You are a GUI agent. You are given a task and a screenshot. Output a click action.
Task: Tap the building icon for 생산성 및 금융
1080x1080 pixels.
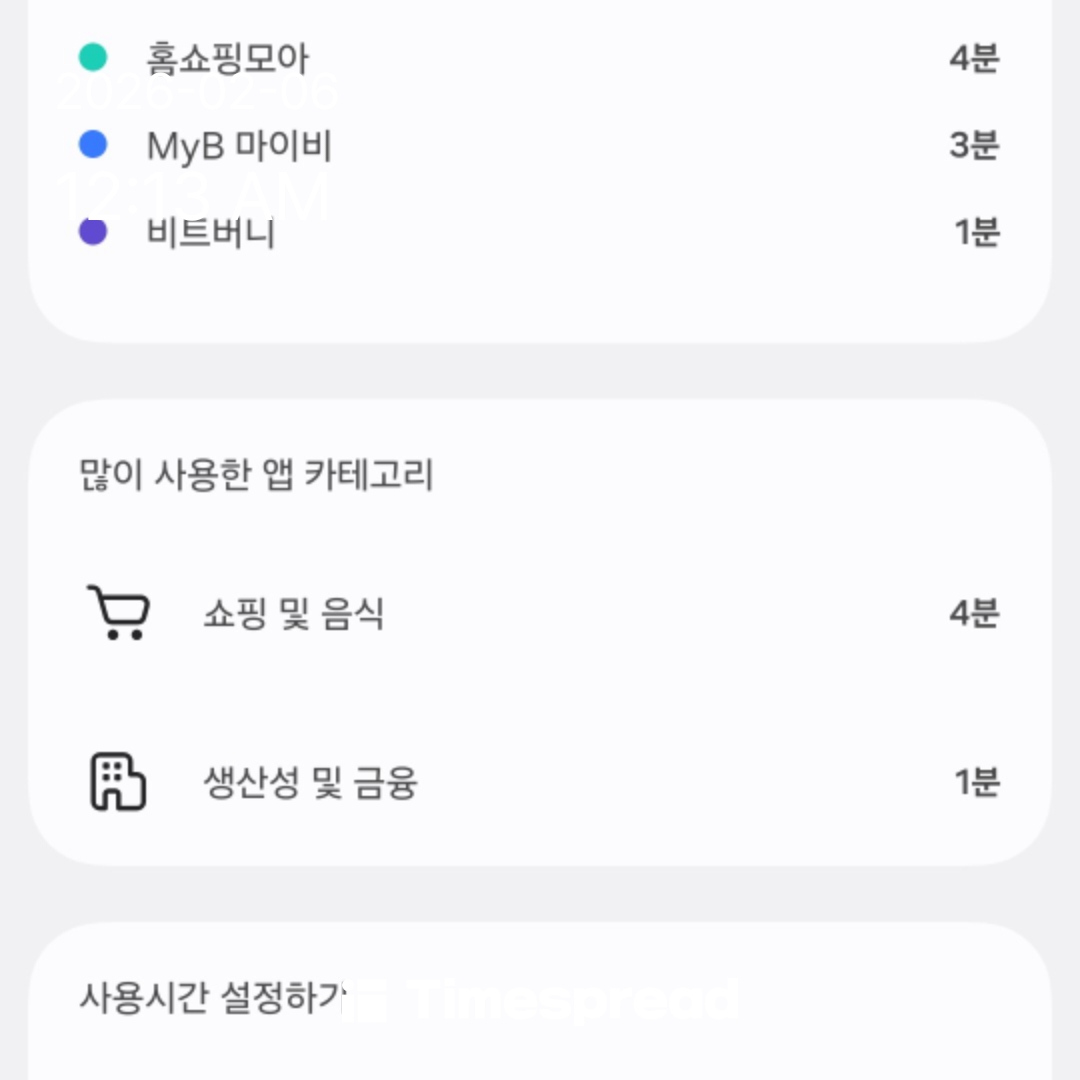[x=118, y=782]
